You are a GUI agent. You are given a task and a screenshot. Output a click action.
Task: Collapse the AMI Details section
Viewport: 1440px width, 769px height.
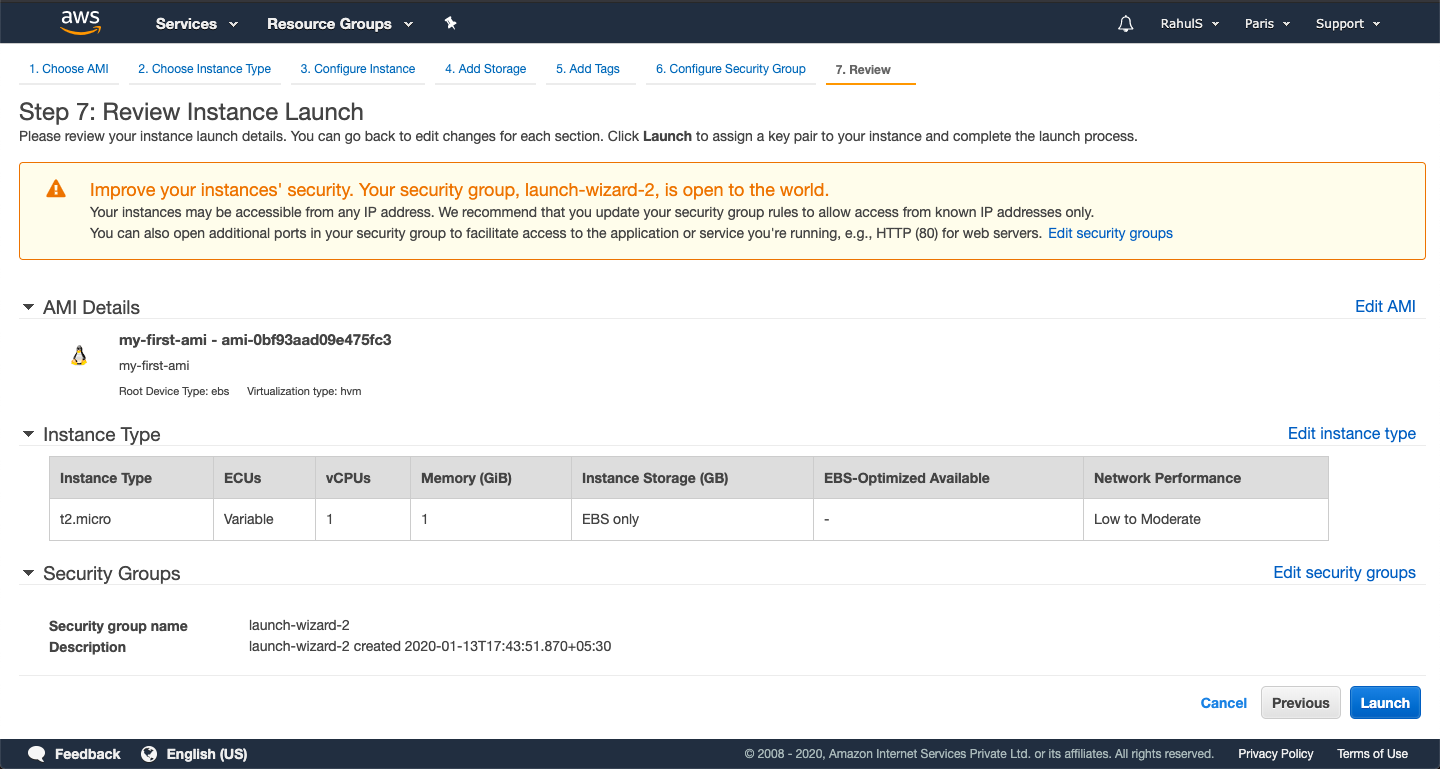(x=28, y=307)
